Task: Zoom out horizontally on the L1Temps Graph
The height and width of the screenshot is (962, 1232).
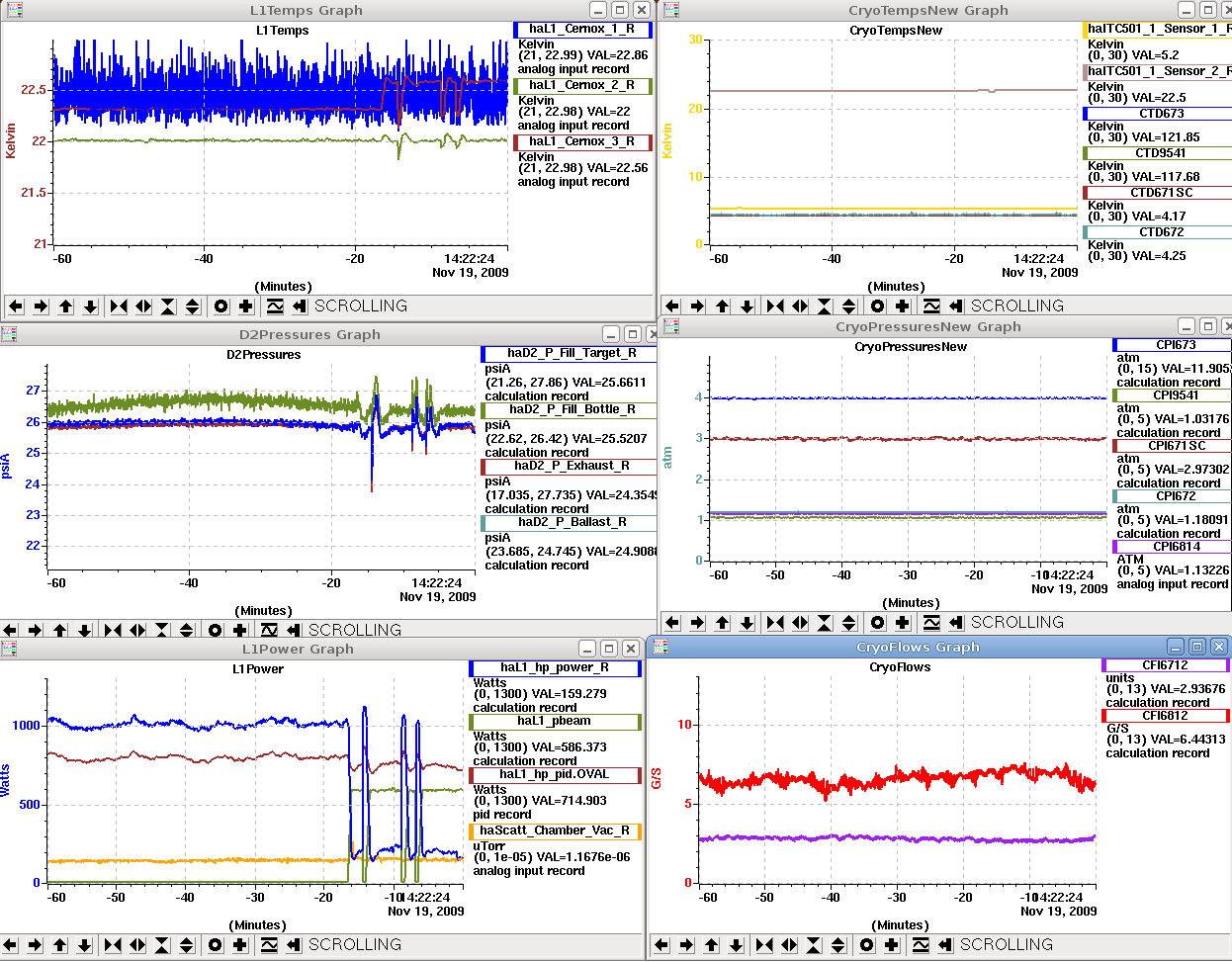Action: (x=143, y=306)
